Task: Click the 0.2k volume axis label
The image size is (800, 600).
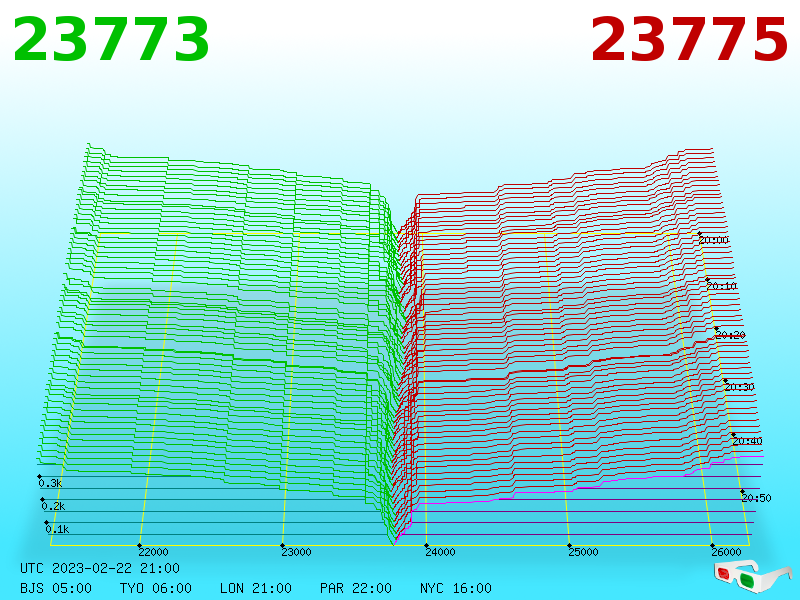Action: coord(53,506)
